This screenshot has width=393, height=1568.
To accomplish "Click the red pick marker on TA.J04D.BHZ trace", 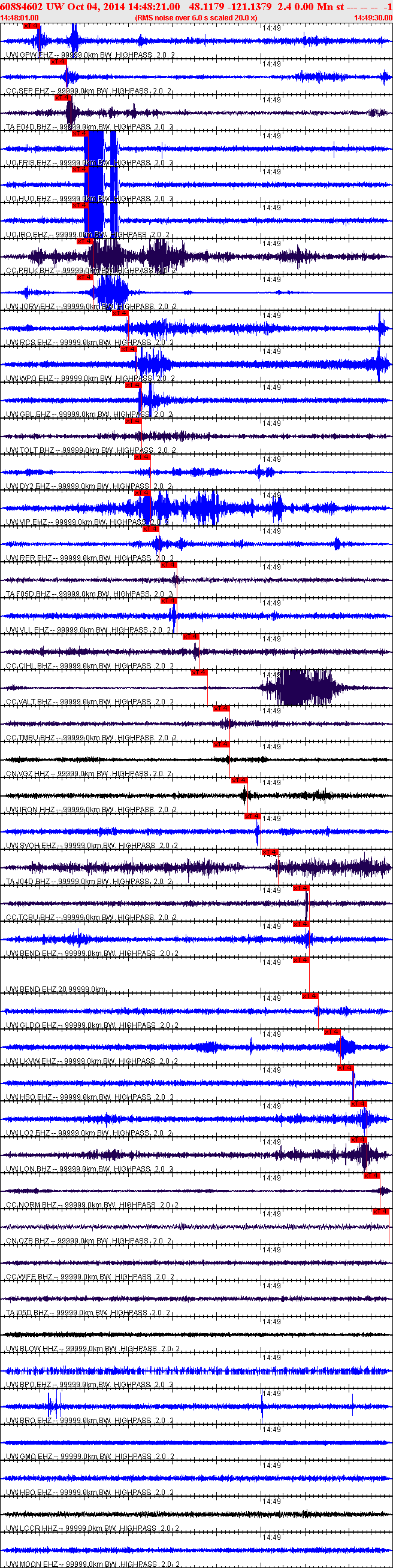I will tap(270, 852).
